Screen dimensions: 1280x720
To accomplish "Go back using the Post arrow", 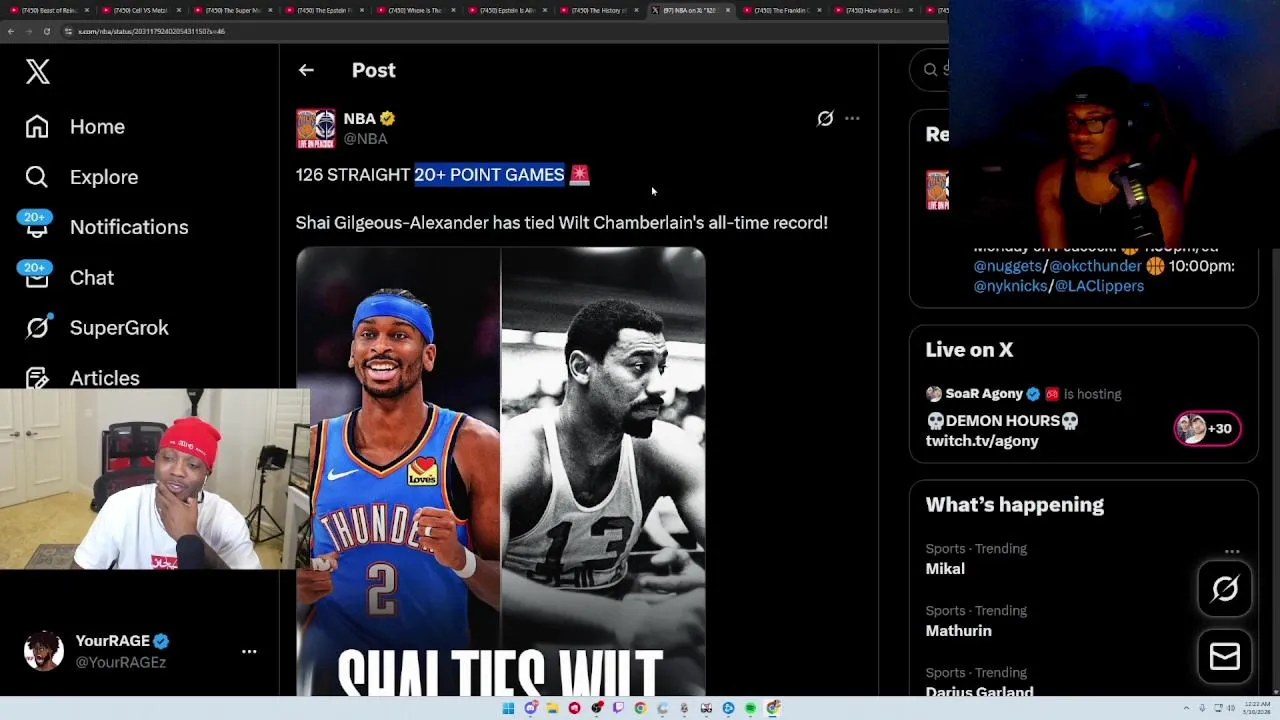I will [306, 70].
